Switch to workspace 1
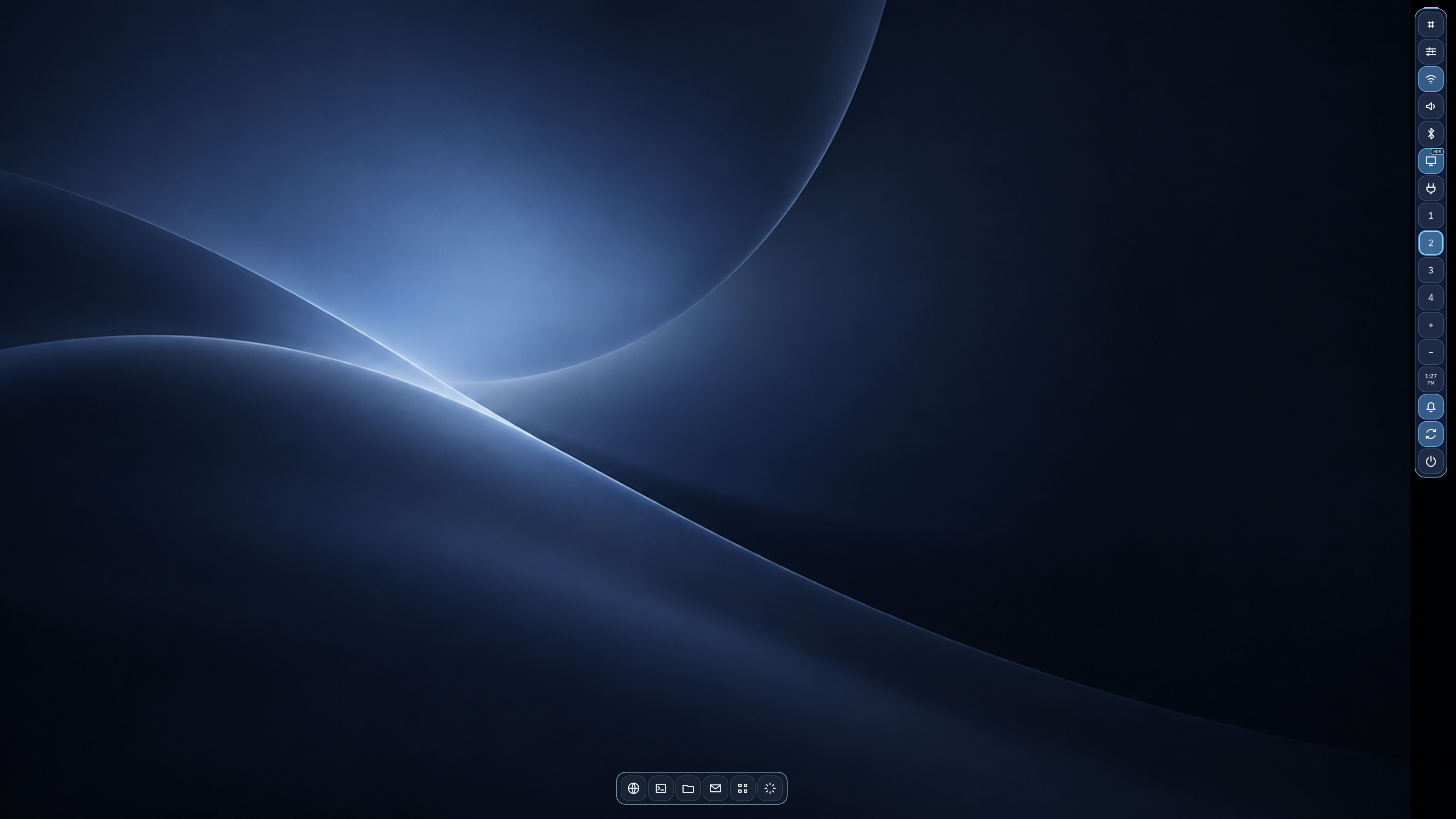Viewport: 1456px width, 819px height. (1431, 216)
